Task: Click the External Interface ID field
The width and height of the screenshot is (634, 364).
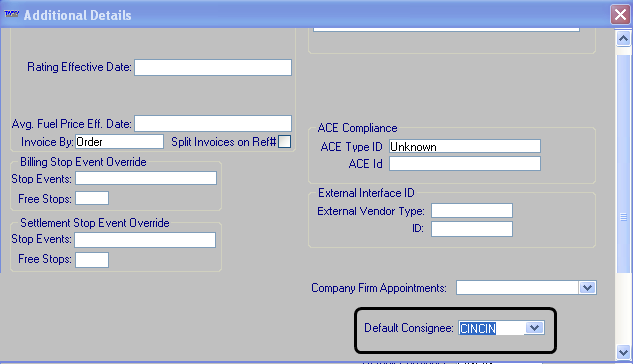Action: click(x=472, y=229)
